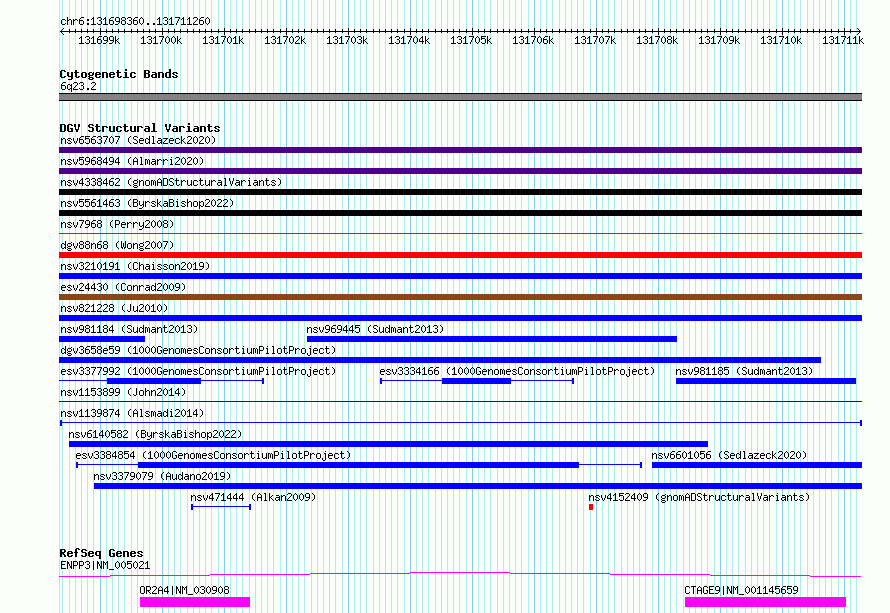
Task: Select the nsv471444 thin blue variant span
Action: [221, 507]
